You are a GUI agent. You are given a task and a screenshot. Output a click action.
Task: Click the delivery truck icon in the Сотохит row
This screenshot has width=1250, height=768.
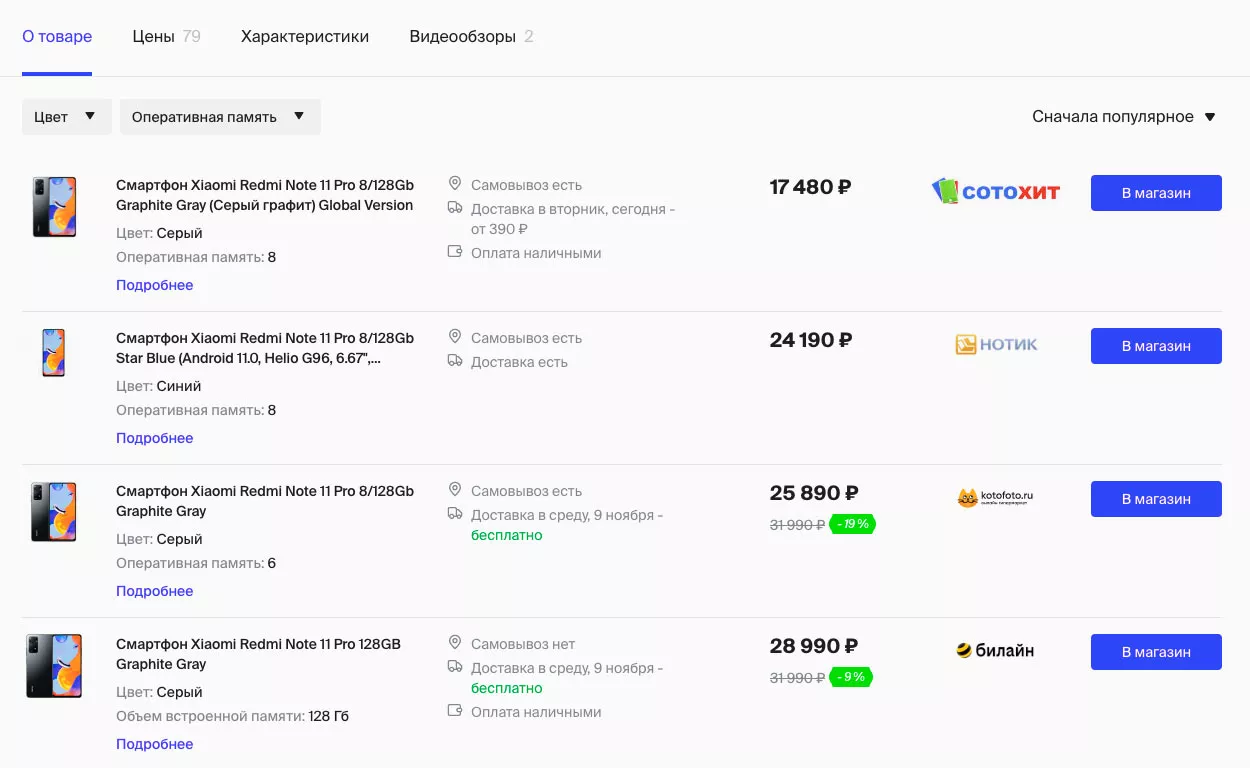pyautogui.click(x=455, y=208)
